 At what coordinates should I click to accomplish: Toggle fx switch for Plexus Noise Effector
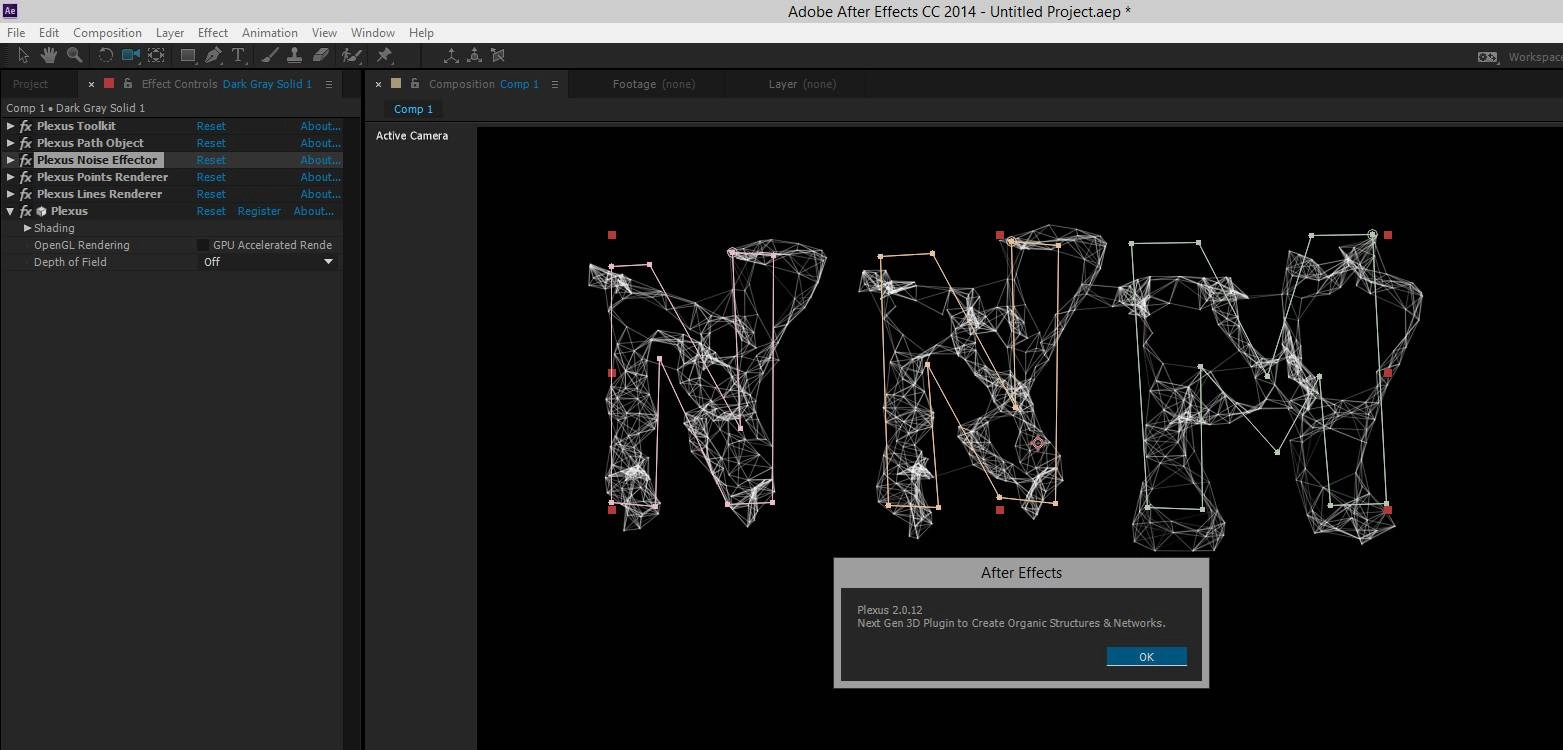pyautogui.click(x=26, y=160)
